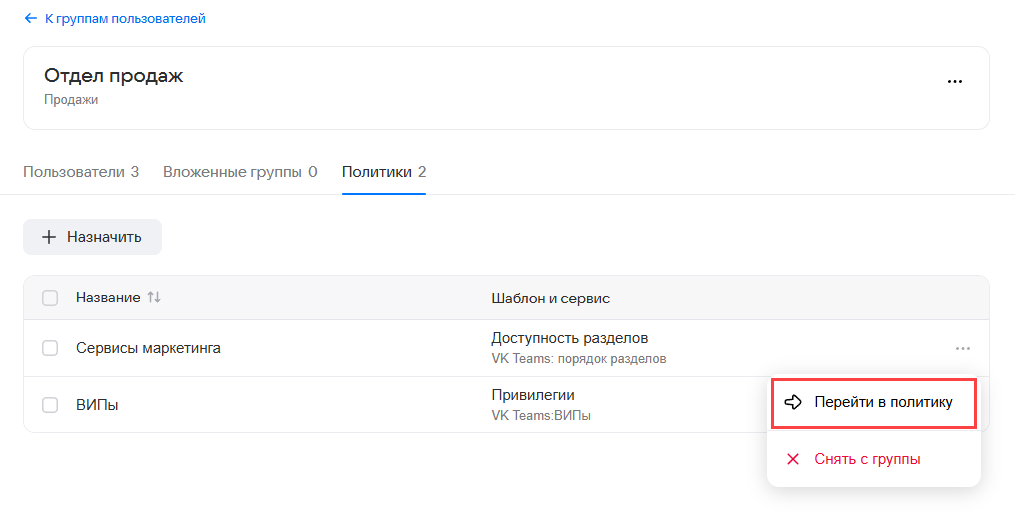The height and width of the screenshot is (519, 1015).
Task: Click the ВИПы policy name
Action: click(x=97, y=405)
